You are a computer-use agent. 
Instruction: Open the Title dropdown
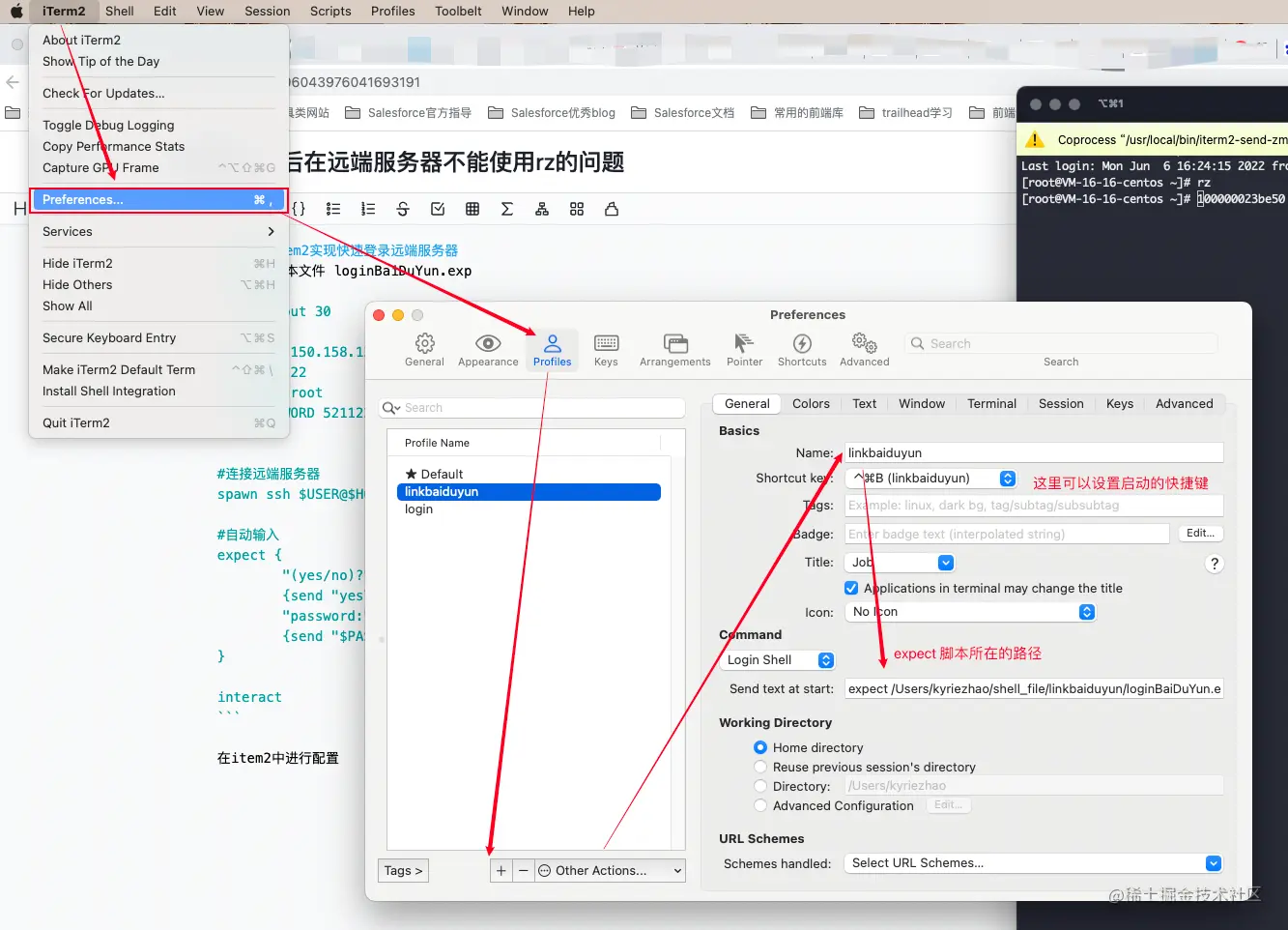coord(900,562)
